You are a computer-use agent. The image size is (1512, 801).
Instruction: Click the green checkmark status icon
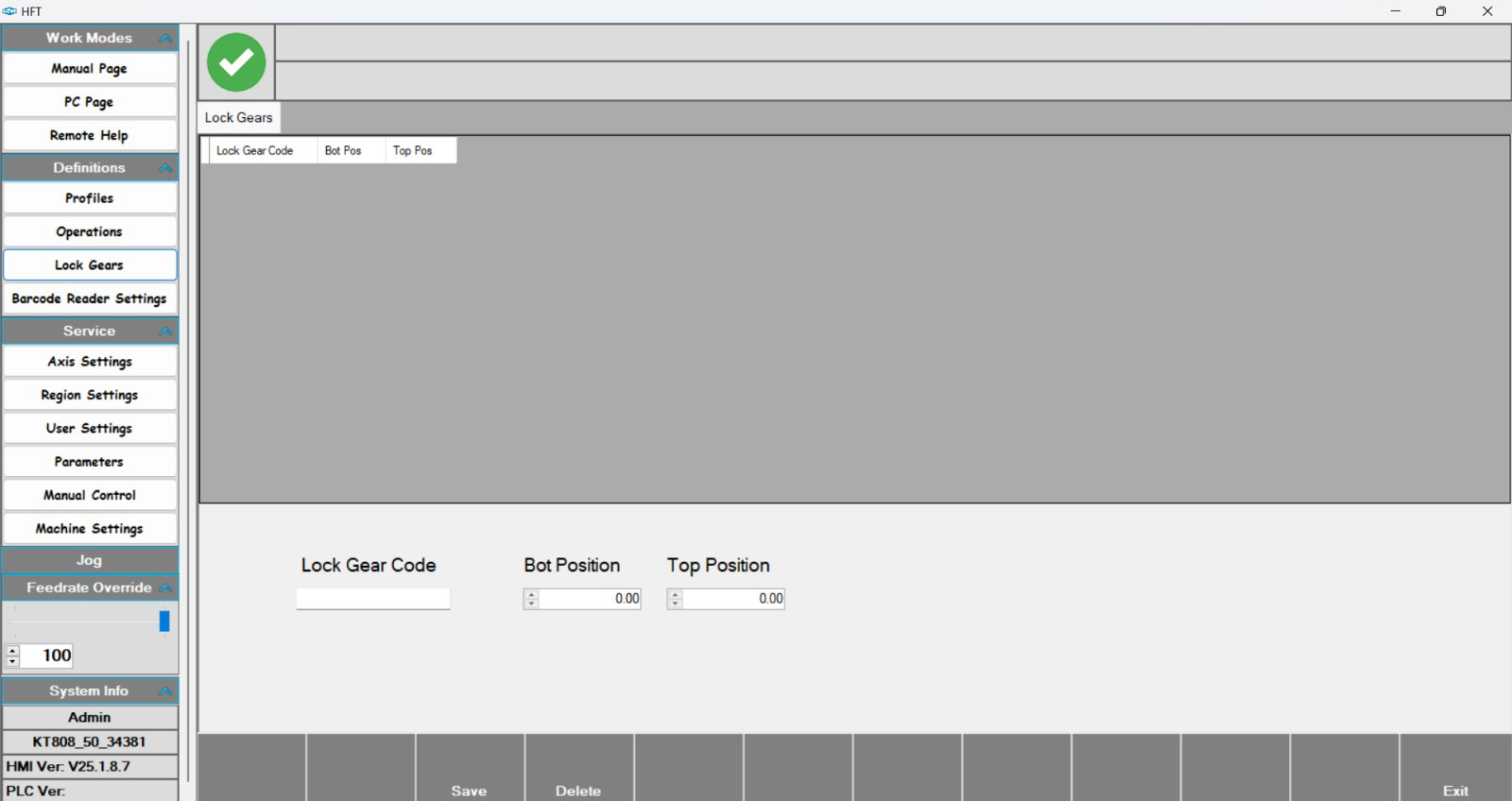(x=236, y=62)
